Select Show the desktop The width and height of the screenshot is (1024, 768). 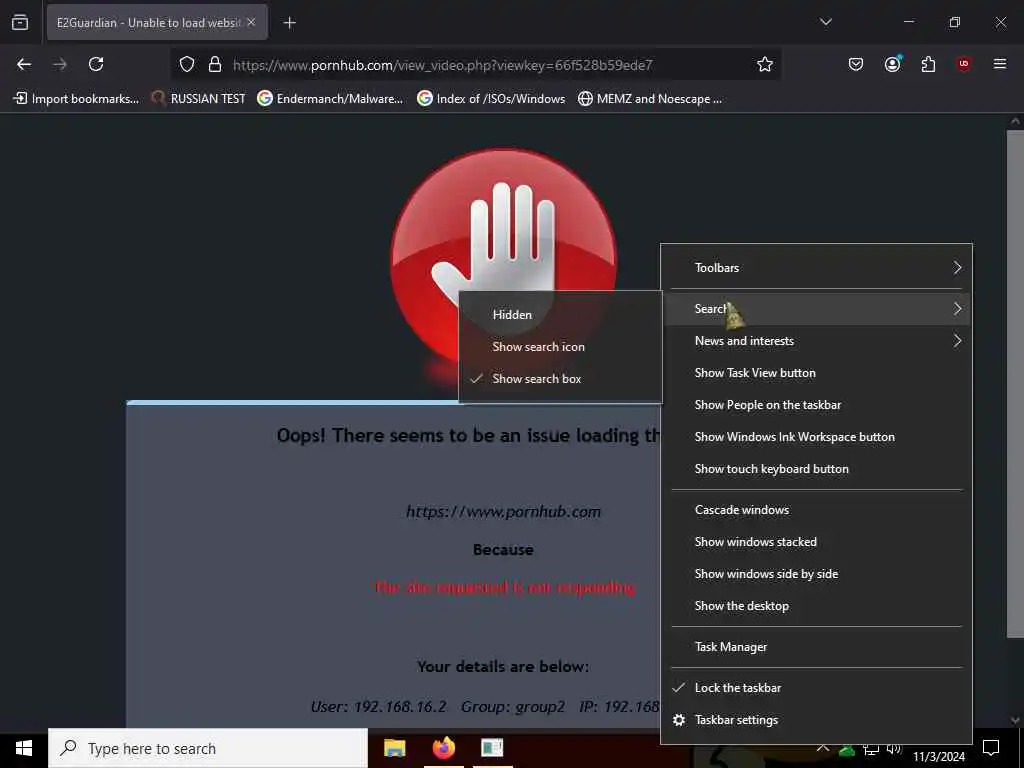(816, 606)
